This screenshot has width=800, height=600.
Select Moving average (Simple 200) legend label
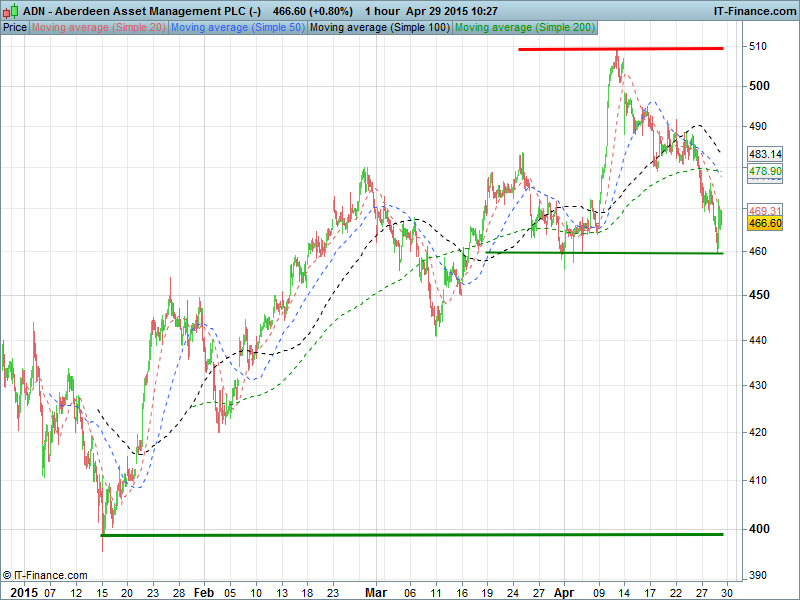[523, 27]
